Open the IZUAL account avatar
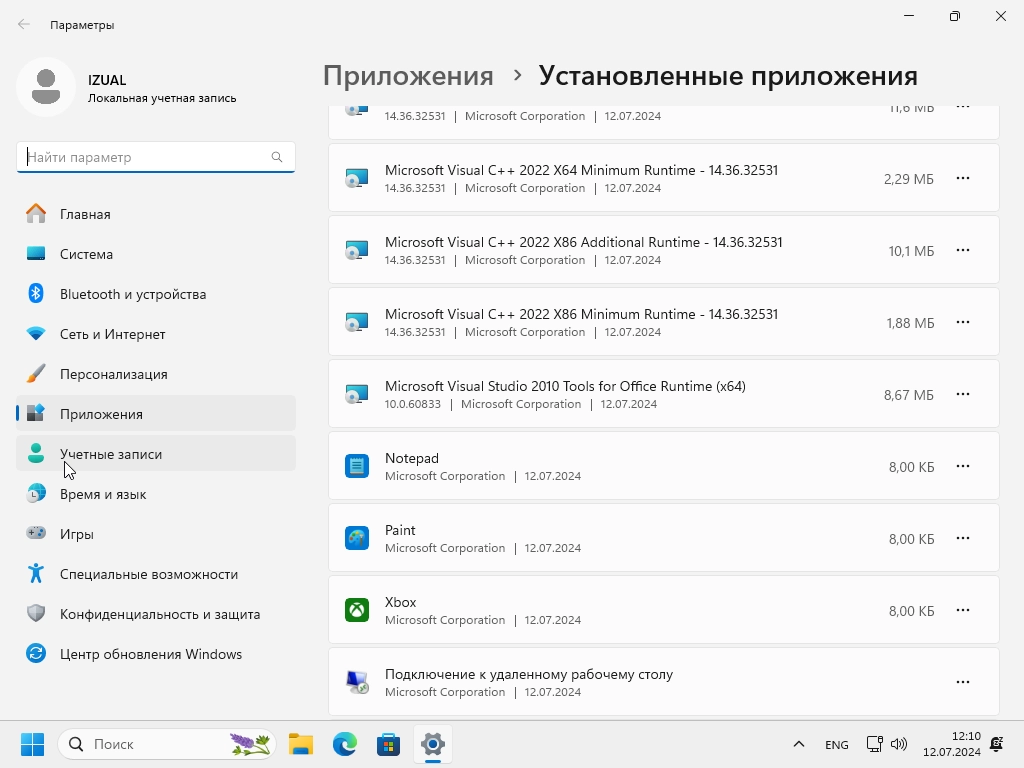This screenshot has height=768, width=1024. [46, 87]
